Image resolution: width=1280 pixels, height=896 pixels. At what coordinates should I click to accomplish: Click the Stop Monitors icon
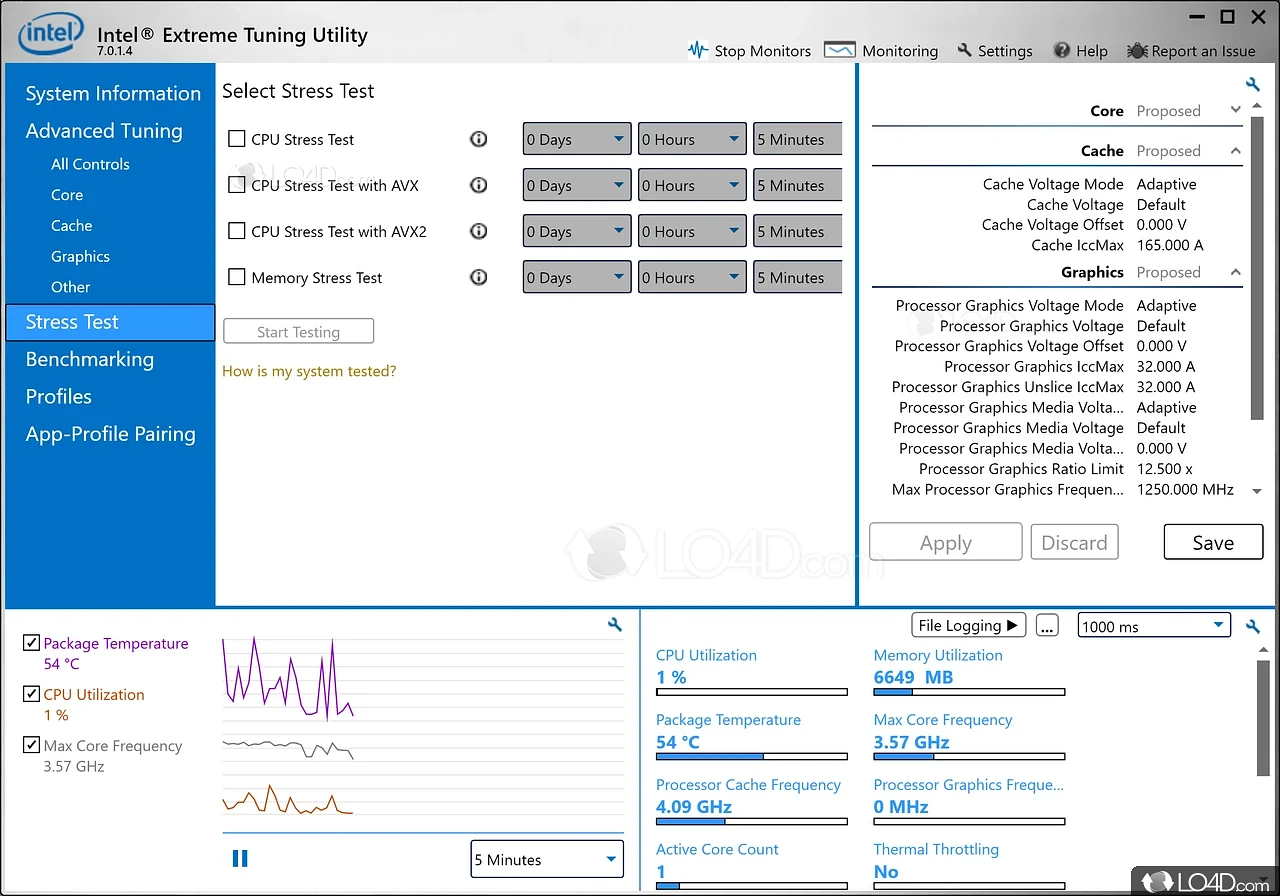(x=698, y=50)
